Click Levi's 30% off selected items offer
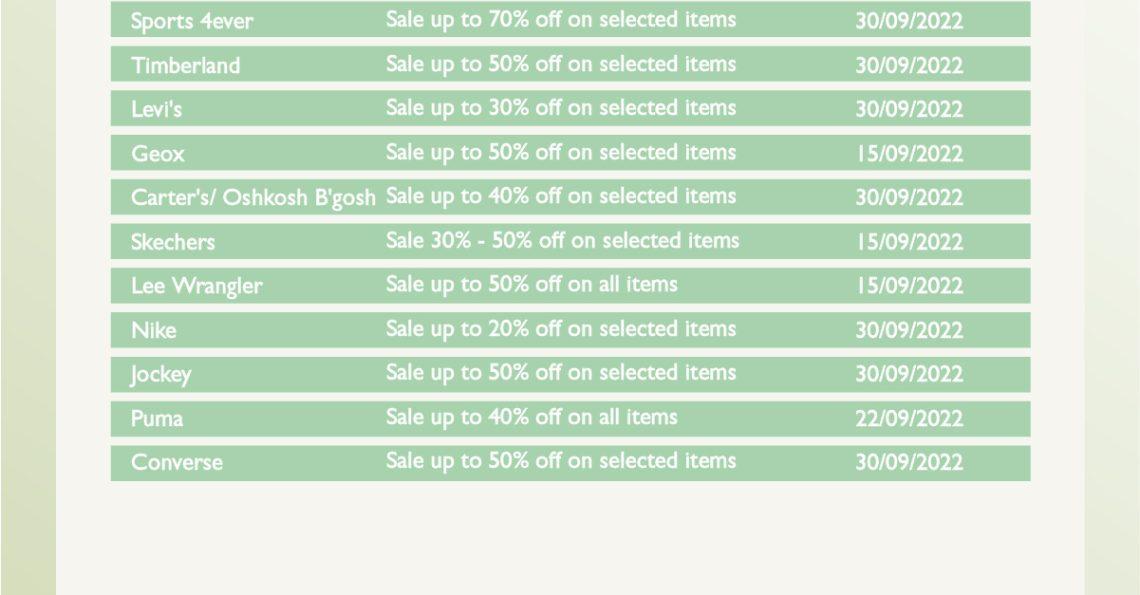Screen dimensions: 1140x595 coord(561,108)
